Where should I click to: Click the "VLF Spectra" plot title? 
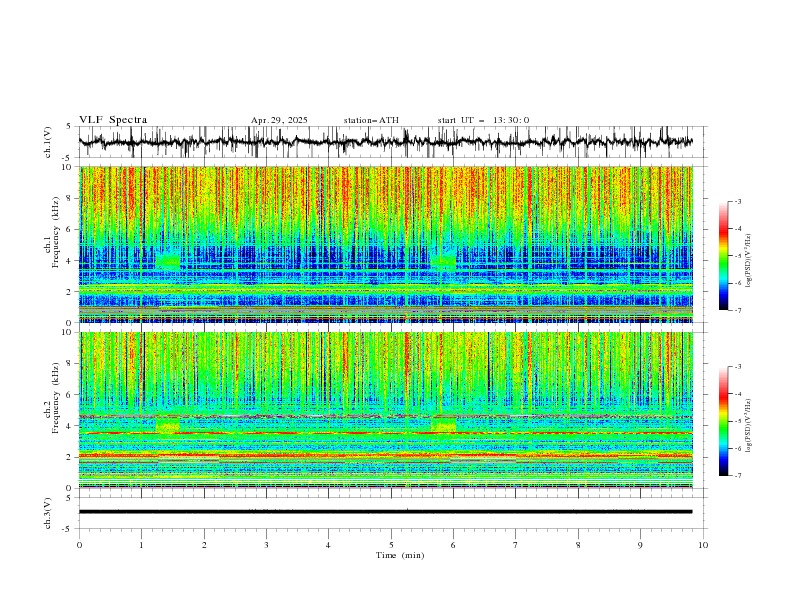coord(113,120)
